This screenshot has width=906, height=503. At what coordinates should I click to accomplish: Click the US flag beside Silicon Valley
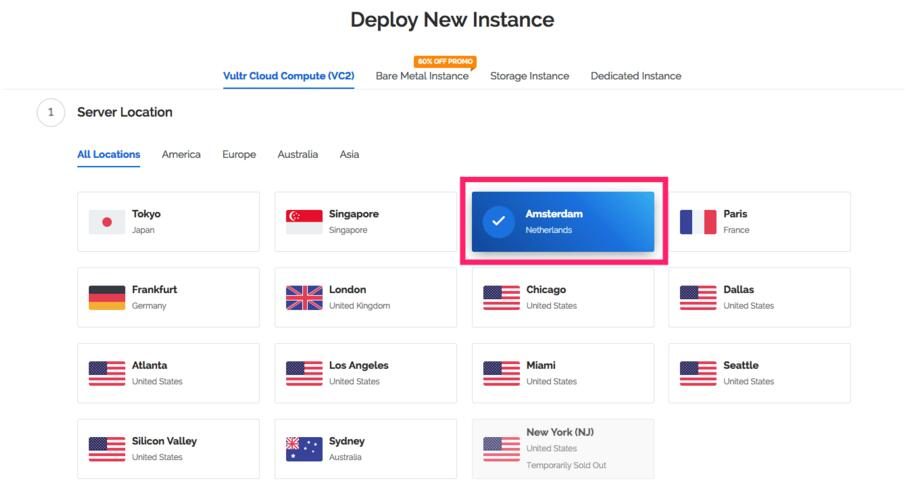coord(107,449)
